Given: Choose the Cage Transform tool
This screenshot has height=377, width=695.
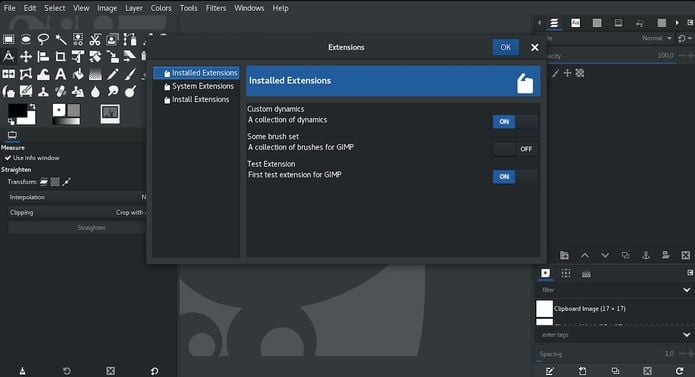Looking at the screenshot, I should coord(26,74).
